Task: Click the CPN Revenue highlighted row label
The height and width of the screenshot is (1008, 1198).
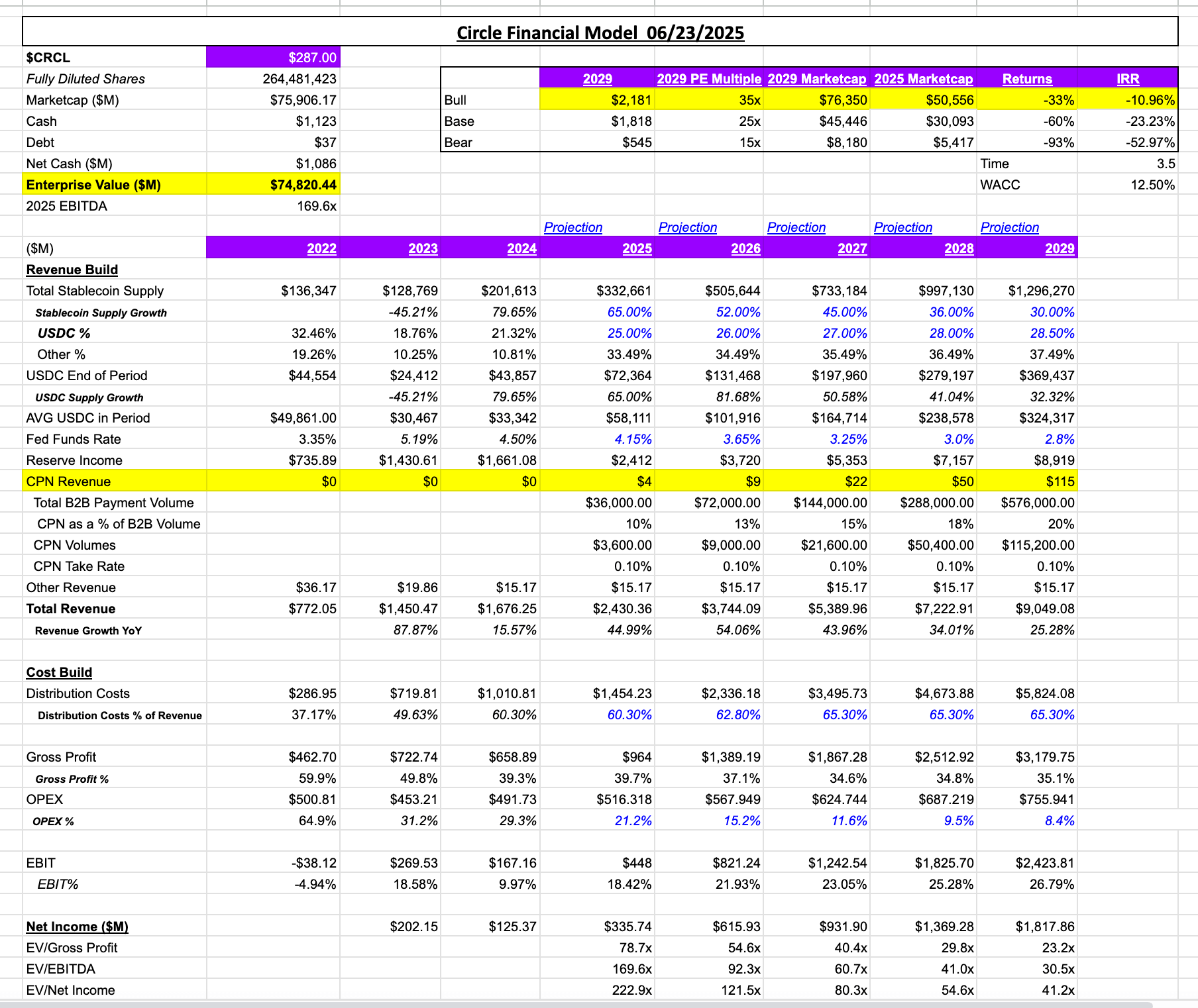Action: click(x=69, y=481)
